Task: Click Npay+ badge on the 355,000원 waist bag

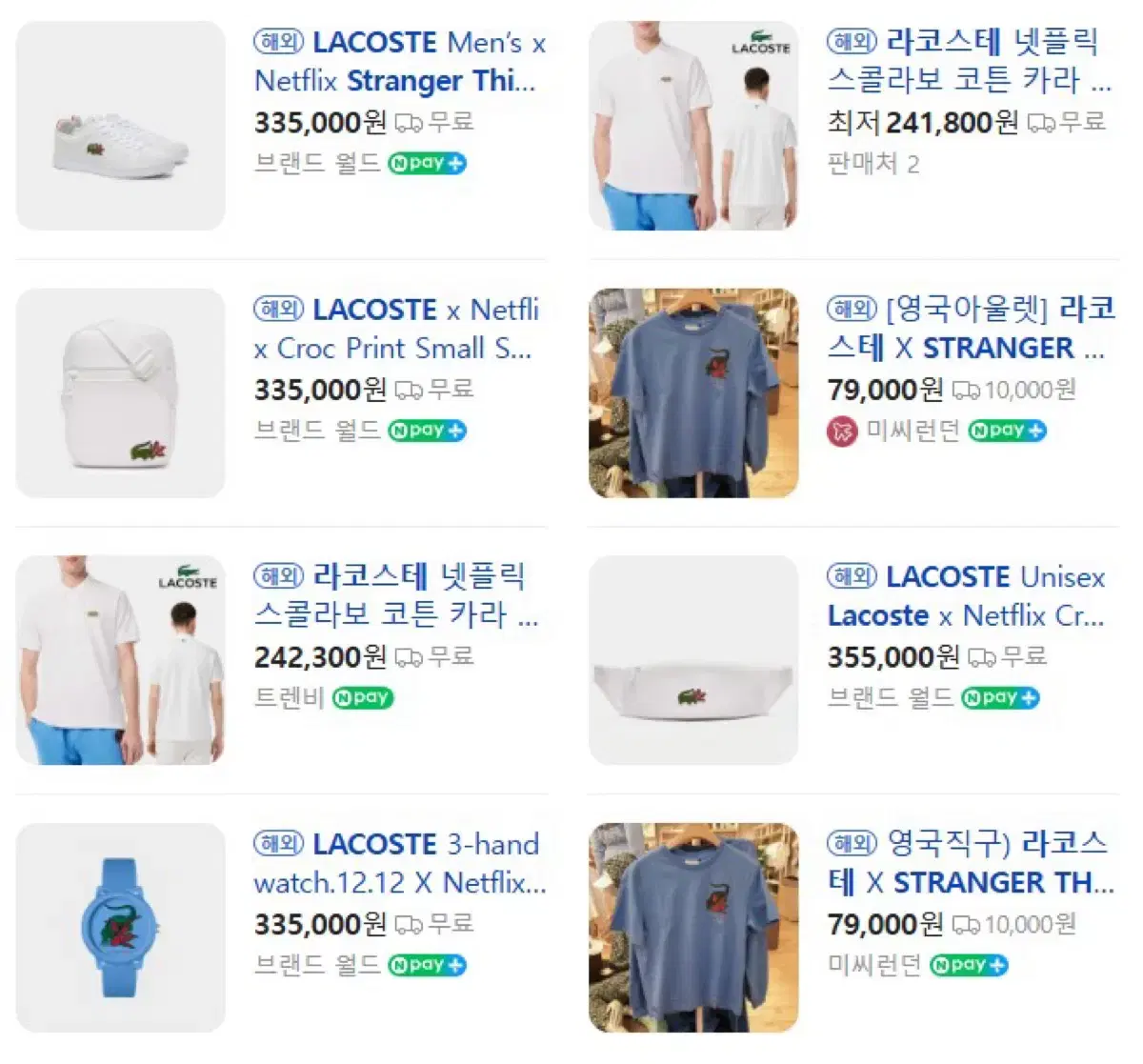Action: pos(1000,698)
